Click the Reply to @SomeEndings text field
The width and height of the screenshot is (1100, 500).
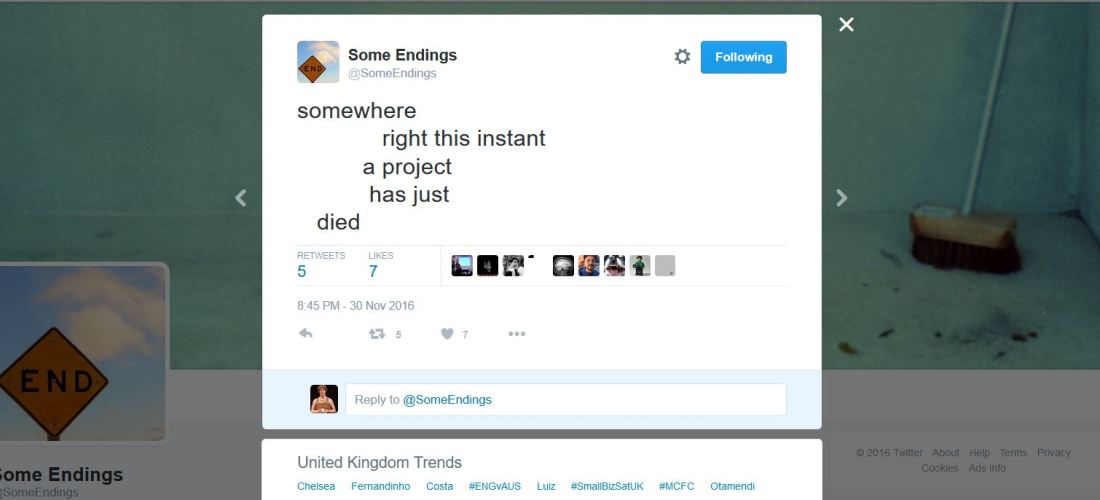click(565, 400)
